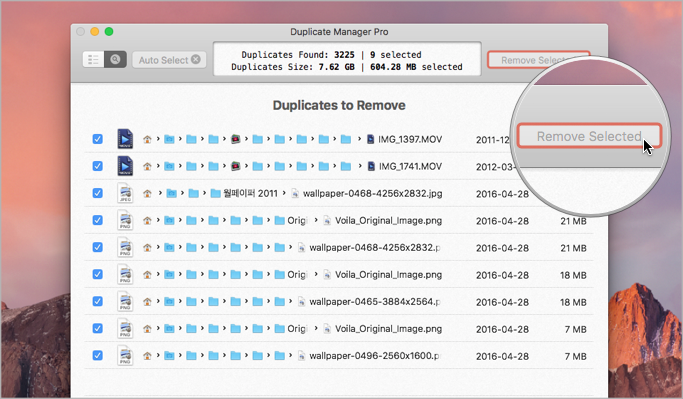Viewport: 683px width, 399px height.
Task: Click the file name IMG_1397.MOV
Action: [410, 139]
